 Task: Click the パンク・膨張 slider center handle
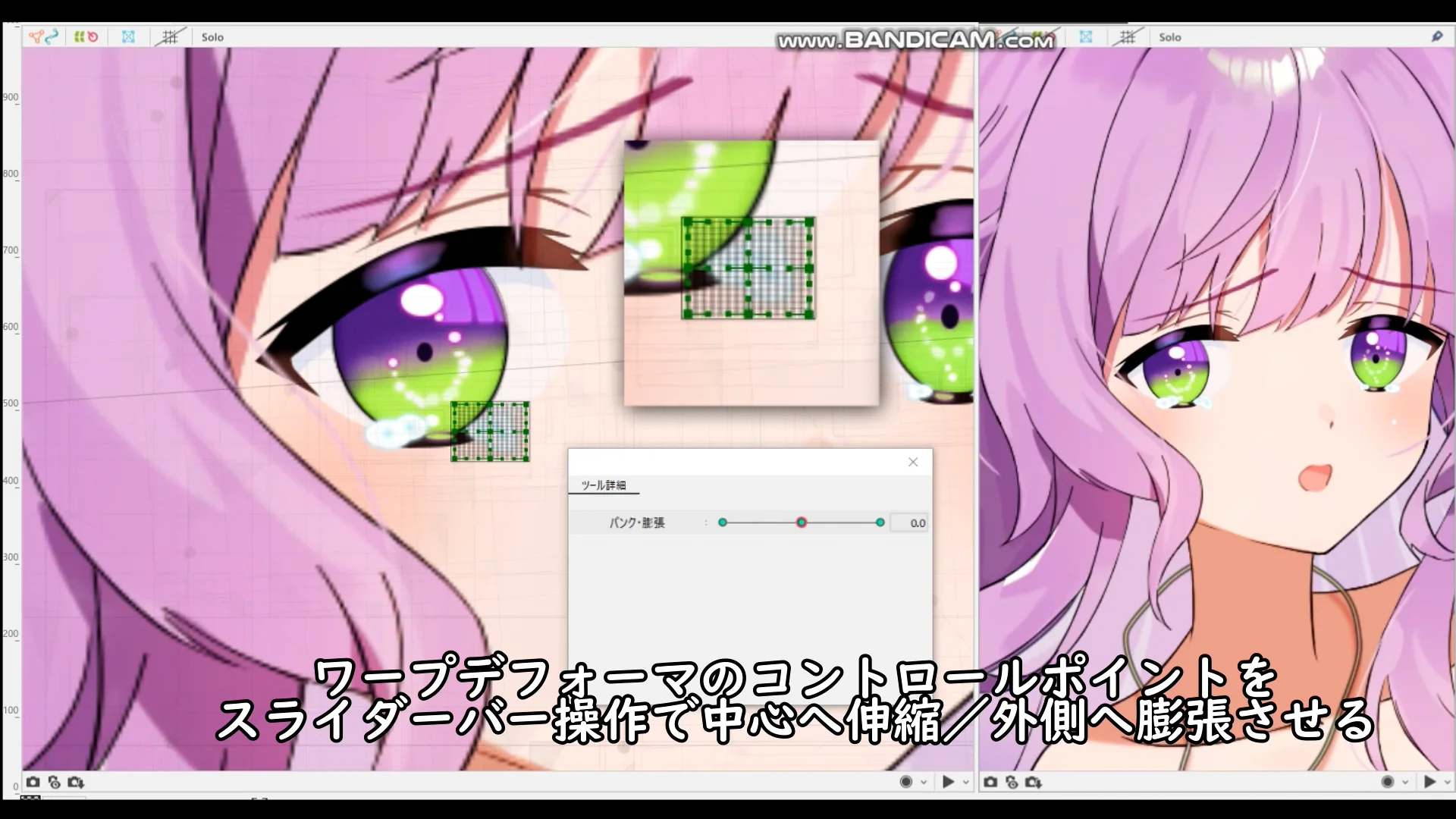[x=801, y=522]
